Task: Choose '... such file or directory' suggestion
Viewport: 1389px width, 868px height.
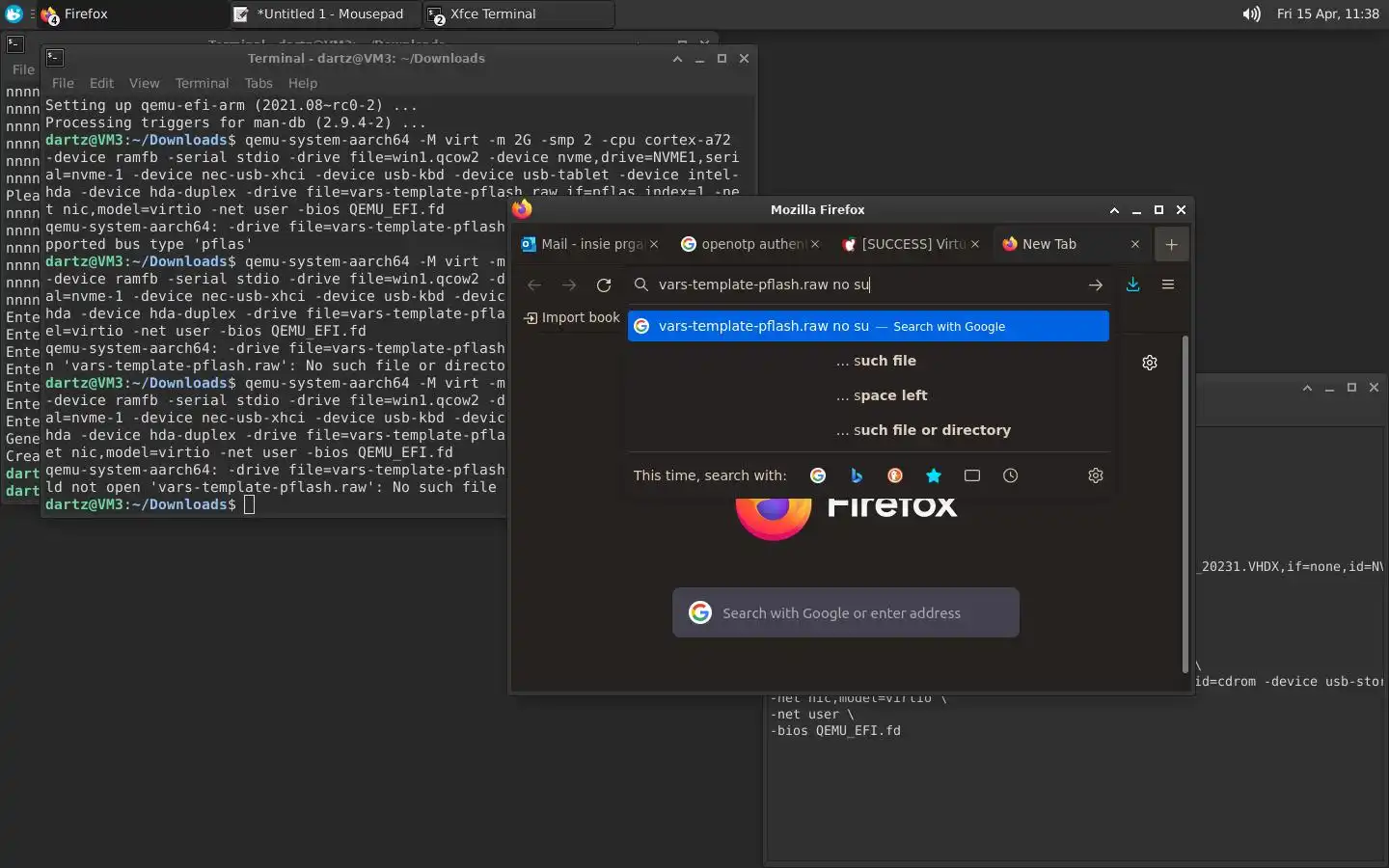Action: pyautogui.click(x=868, y=430)
